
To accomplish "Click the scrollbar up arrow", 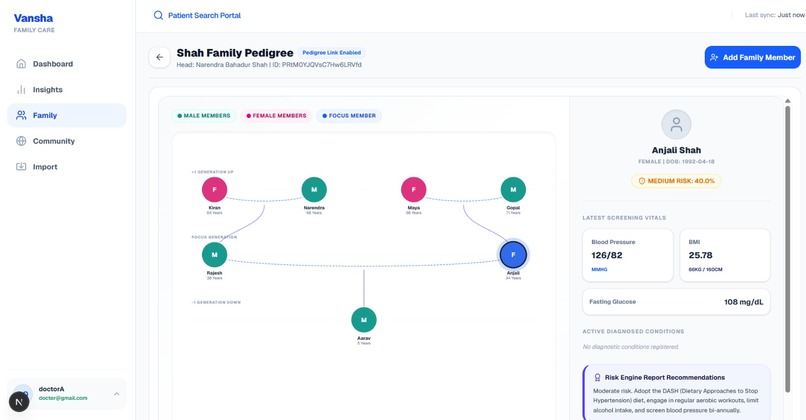I will coord(787,101).
